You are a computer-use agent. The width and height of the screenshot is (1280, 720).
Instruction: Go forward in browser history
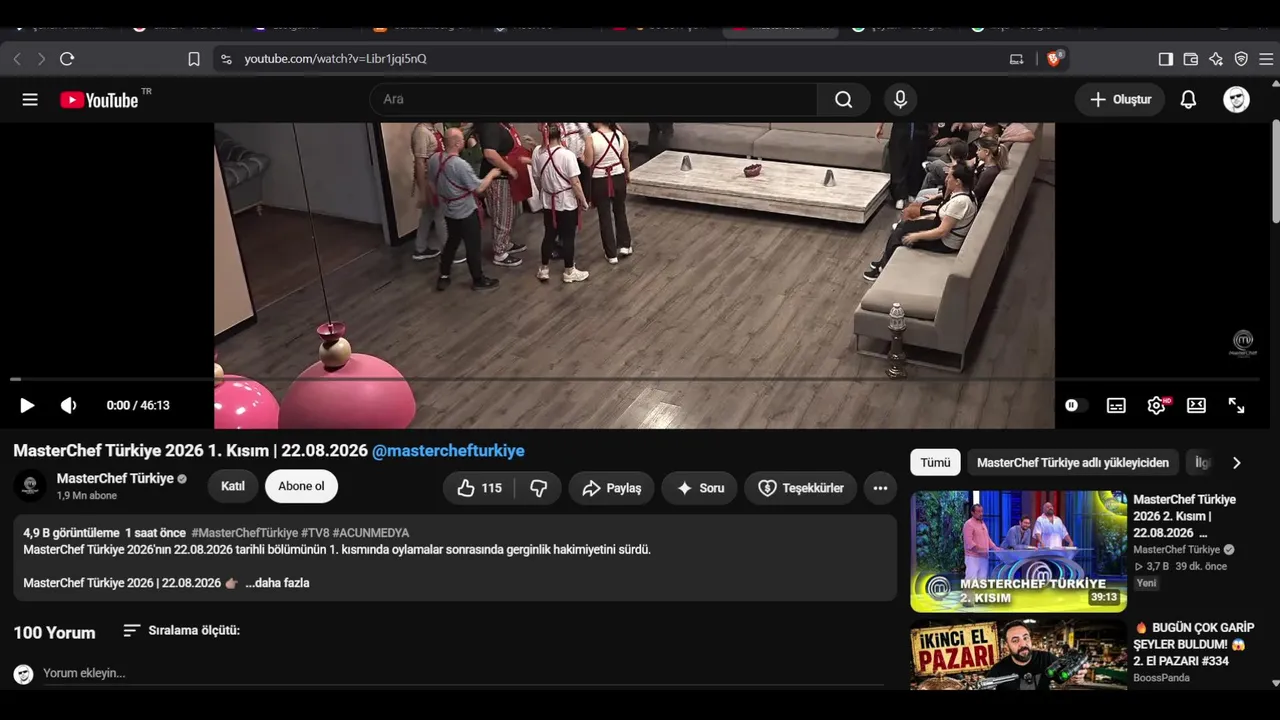tap(41, 59)
